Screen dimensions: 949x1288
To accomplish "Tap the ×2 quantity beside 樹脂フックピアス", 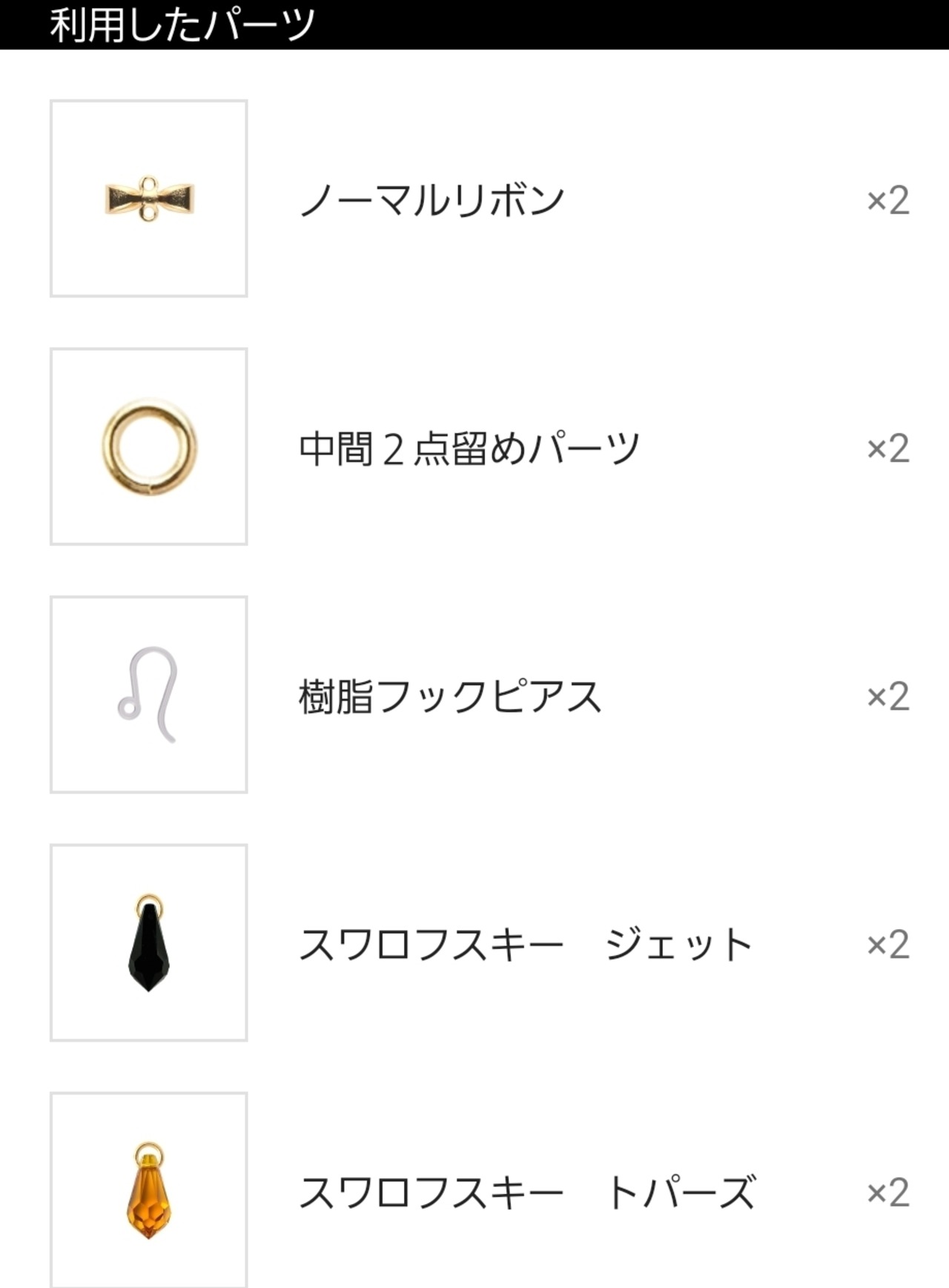I will pos(887,696).
